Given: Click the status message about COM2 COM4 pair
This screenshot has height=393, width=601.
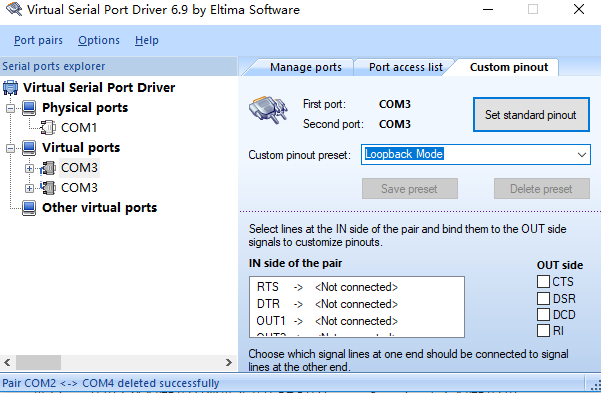Looking at the screenshot, I should (x=111, y=383).
